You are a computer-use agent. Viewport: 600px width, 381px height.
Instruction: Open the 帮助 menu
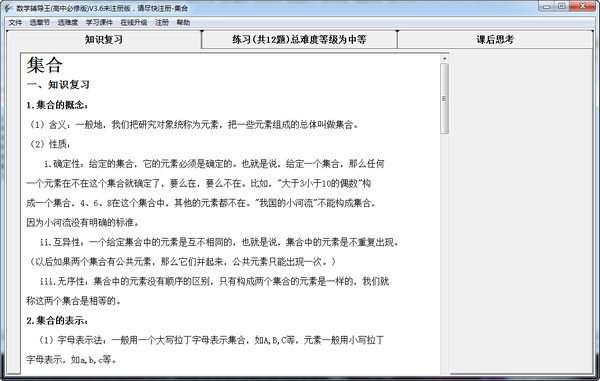(x=183, y=23)
